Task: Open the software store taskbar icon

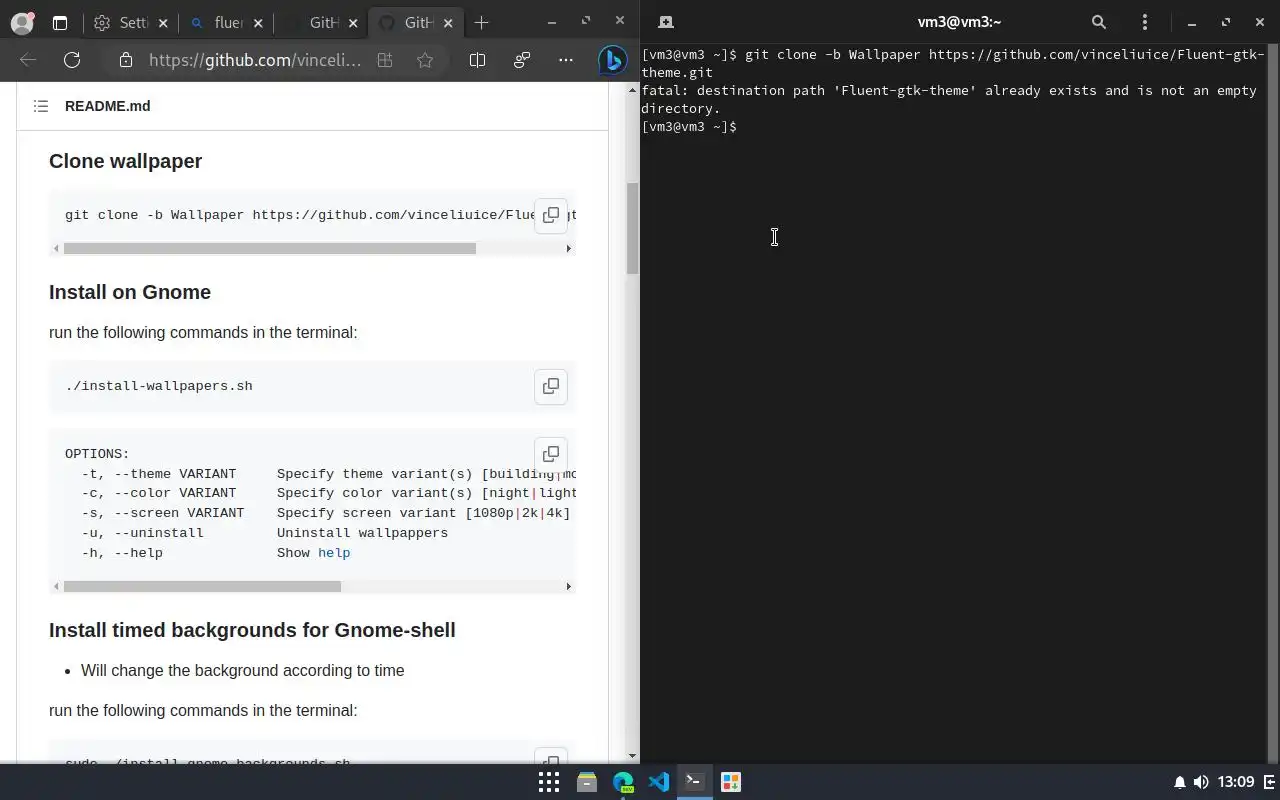Action: click(x=730, y=782)
